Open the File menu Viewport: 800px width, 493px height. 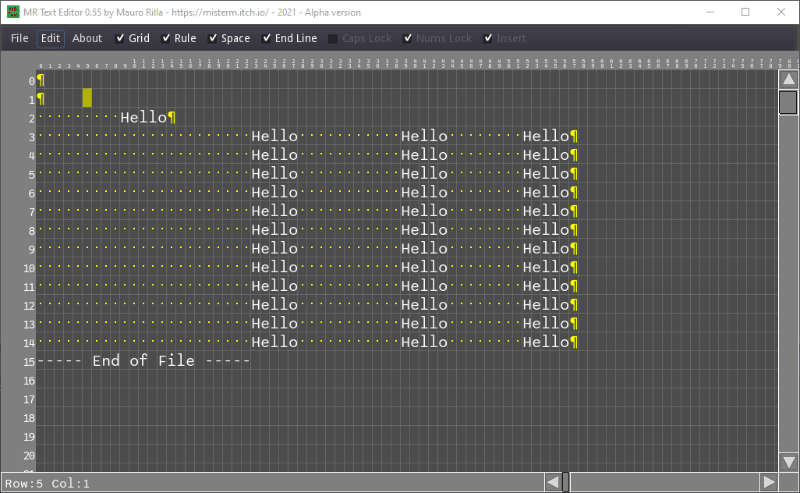(19, 38)
